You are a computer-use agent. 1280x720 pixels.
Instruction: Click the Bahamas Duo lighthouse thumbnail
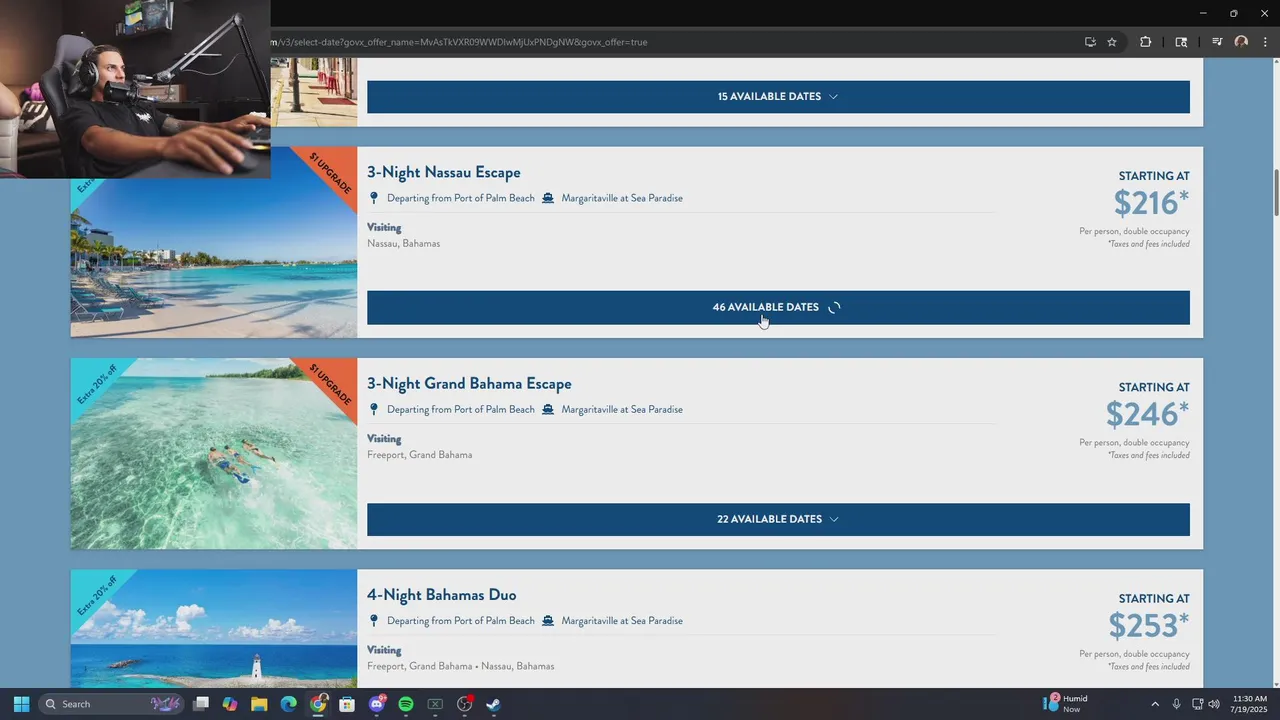coord(213,629)
